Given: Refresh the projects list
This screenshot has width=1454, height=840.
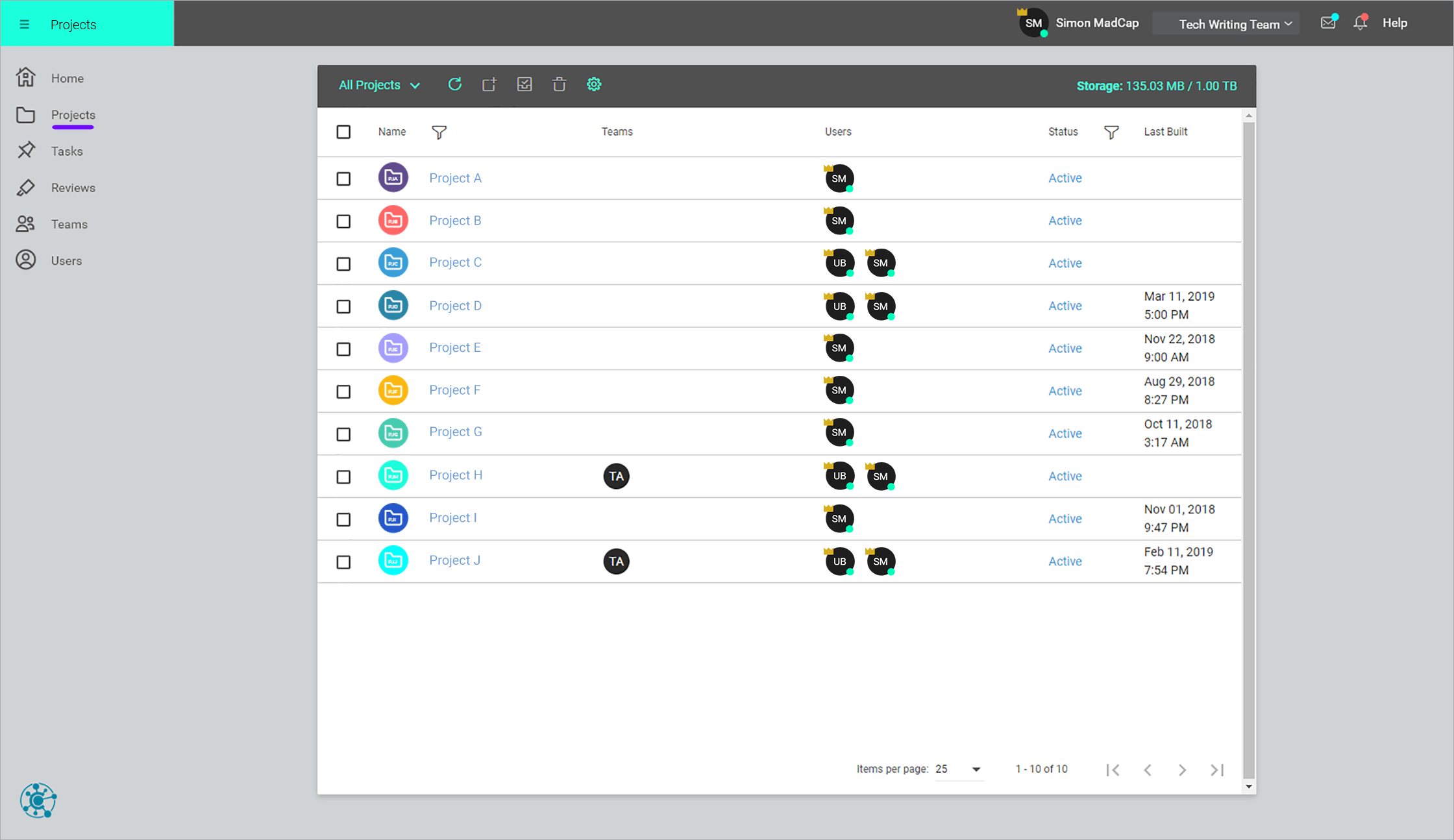Looking at the screenshot, I should pos(455,84).
